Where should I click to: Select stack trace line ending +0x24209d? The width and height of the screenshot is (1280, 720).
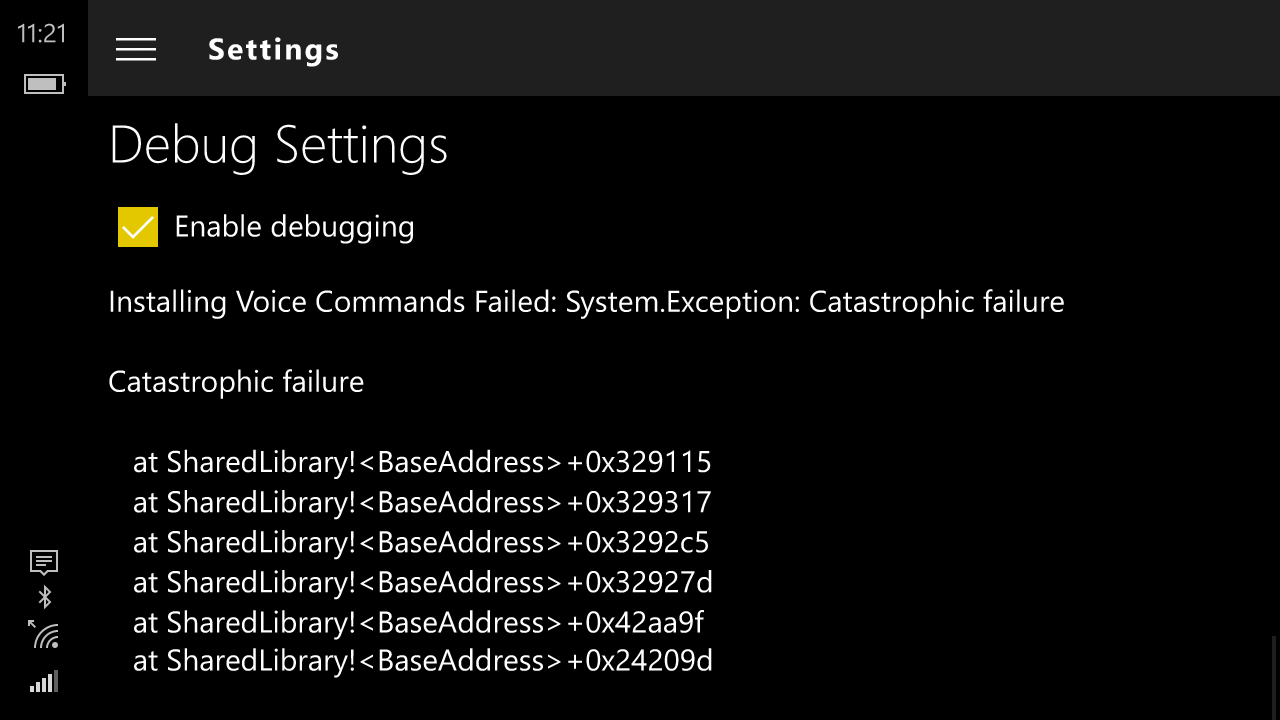click(x=423, y=661)
